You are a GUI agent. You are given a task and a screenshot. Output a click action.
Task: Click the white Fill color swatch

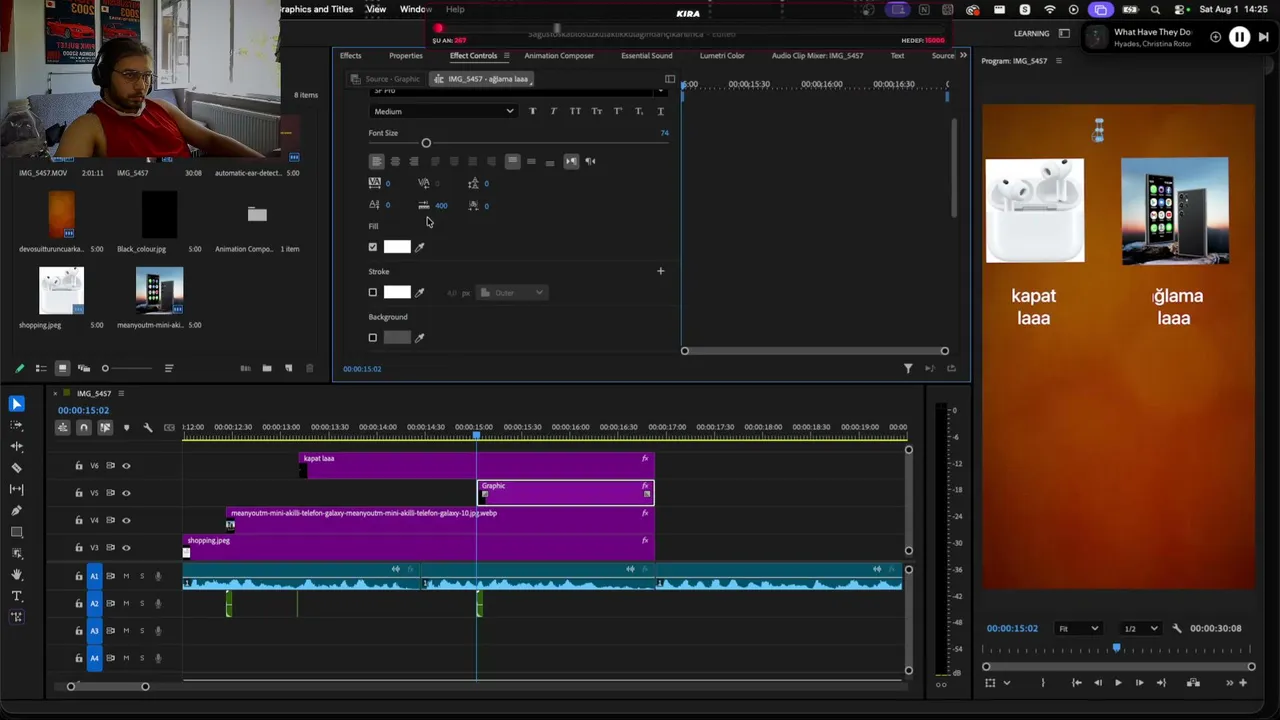[x=397, y=247]
